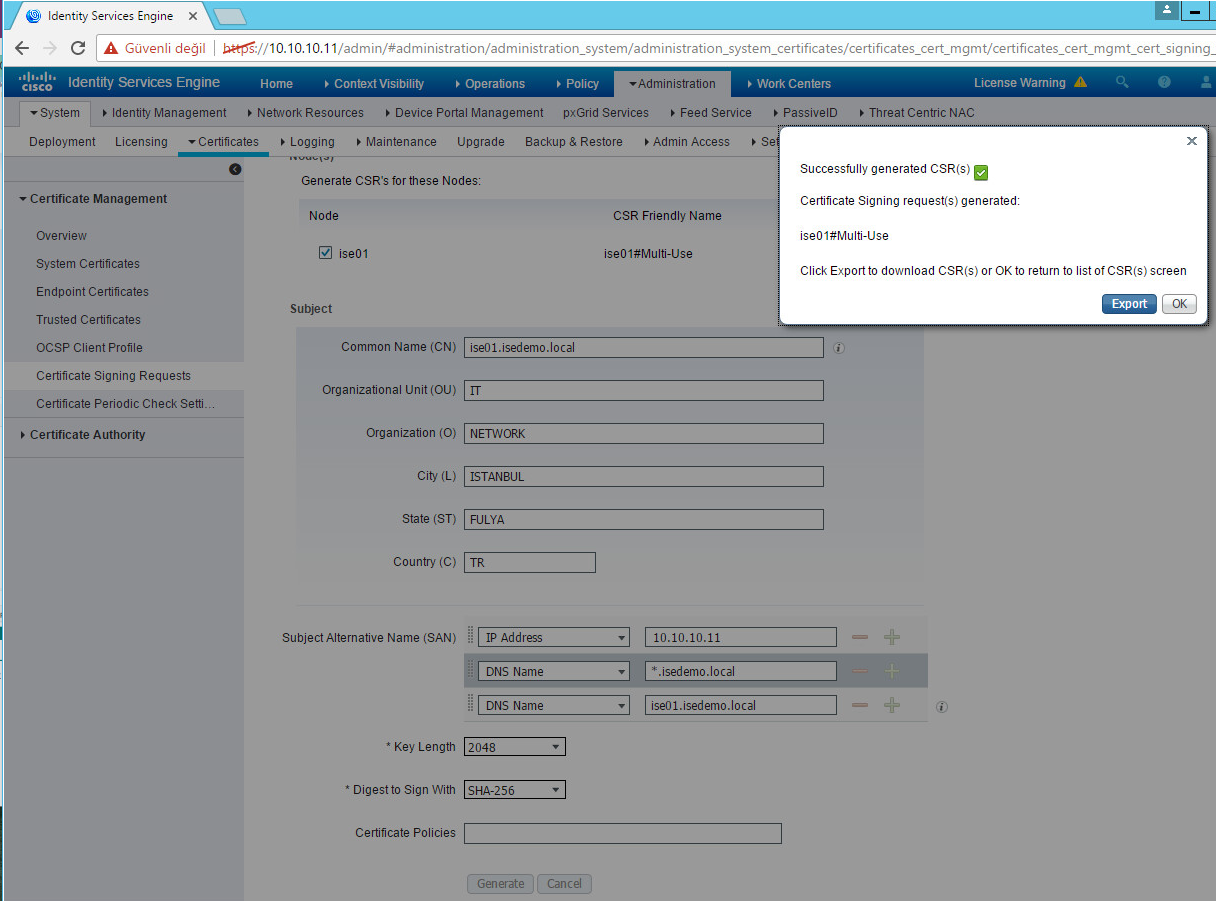Open the Context Visibility menu
Screen dimensions: 1216x901
(373, 84)
